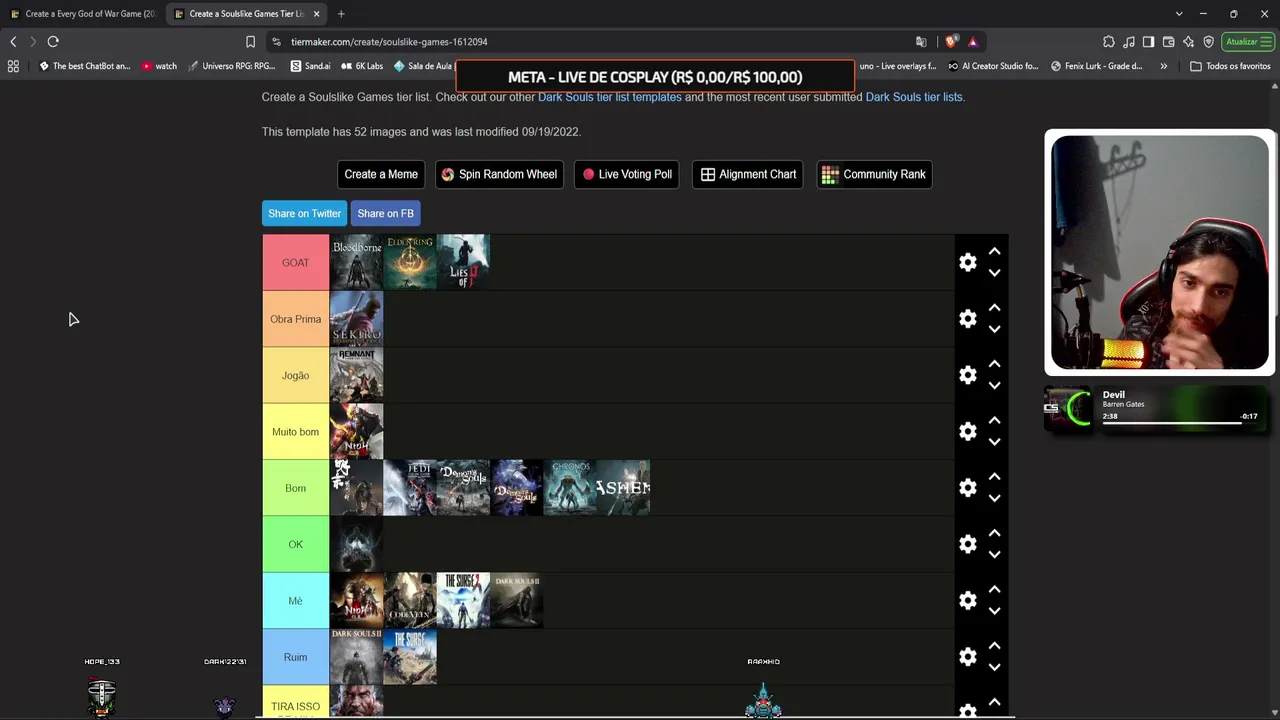Move the GOAT tier down with its arrow
The image size is (1280, 720).
pos(994,273)
